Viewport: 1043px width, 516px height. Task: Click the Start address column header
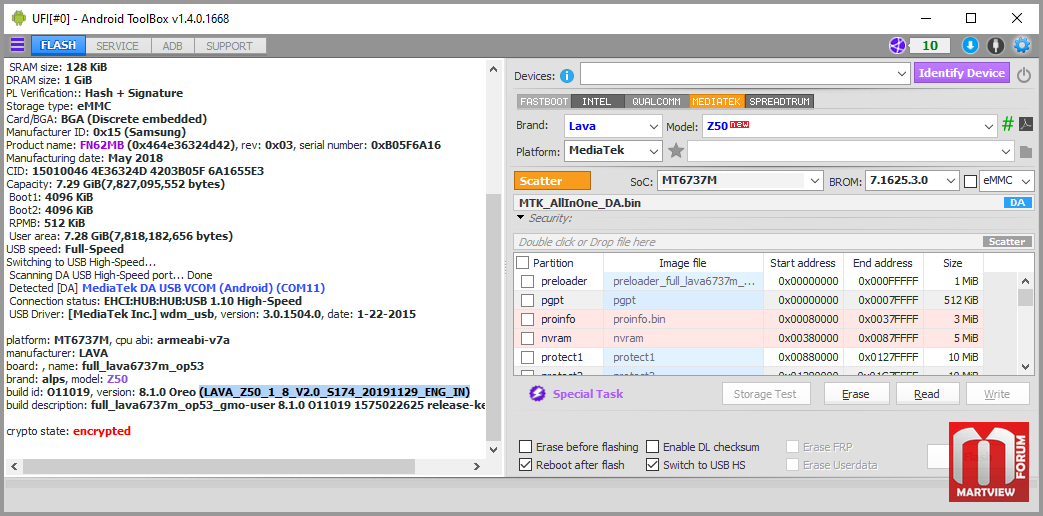coord(802,263)
